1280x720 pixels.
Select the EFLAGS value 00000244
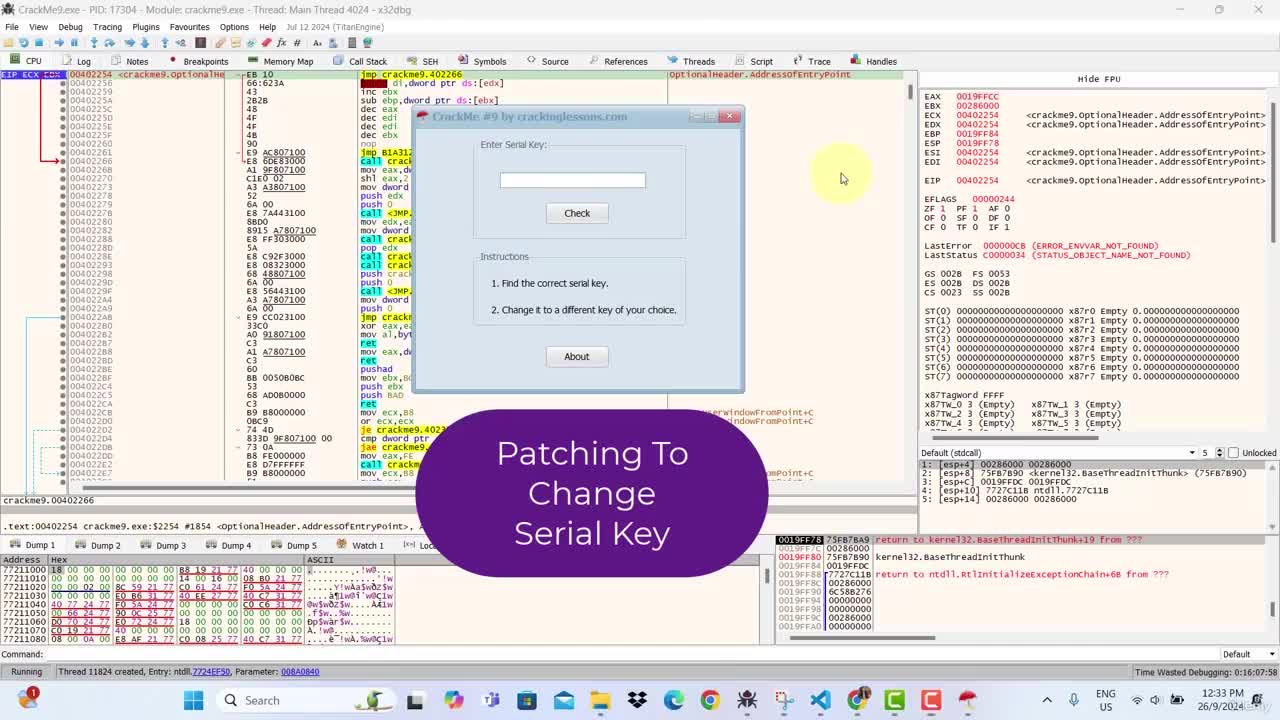click(x=993, y=199)
